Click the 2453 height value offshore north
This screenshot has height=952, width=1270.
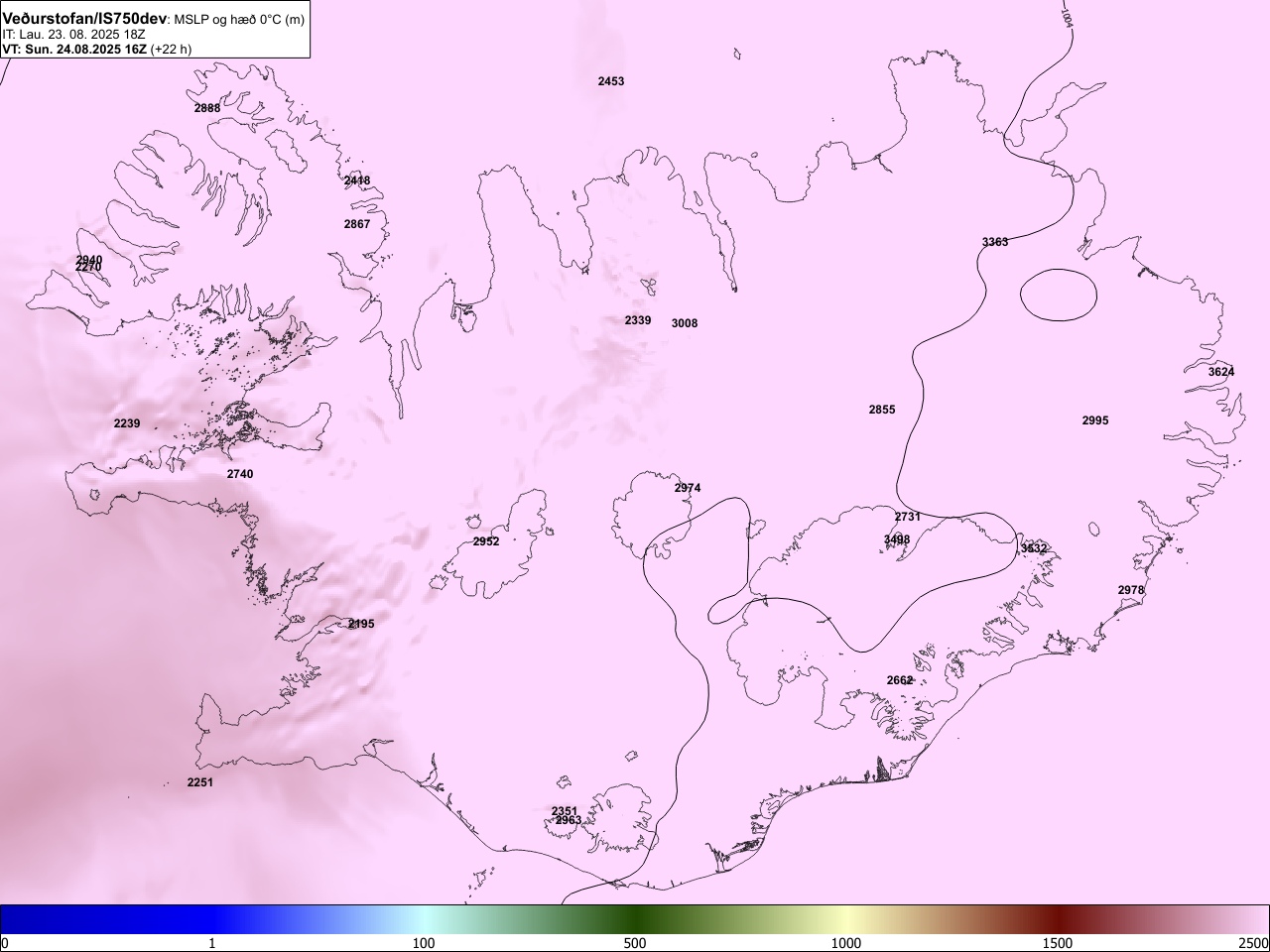611,81
